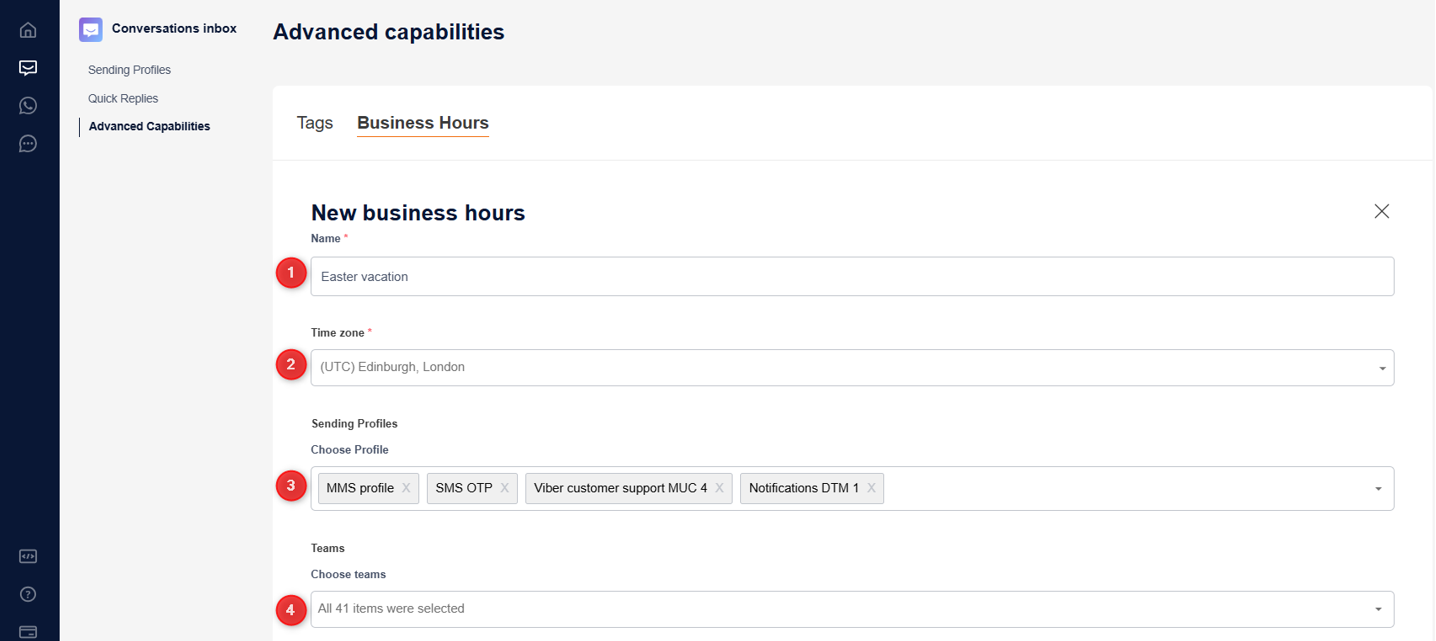Screen dimensions: 1436x641
Task: Click the Edinburgh, London time zone text
Action: pos(392,367)
